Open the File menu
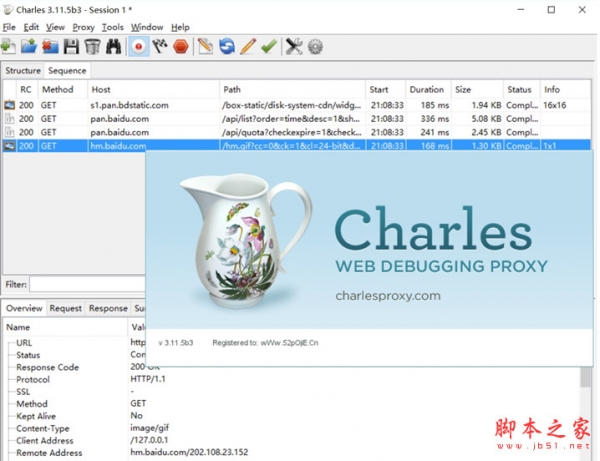600x461 pixels. [x=9, y=27]
